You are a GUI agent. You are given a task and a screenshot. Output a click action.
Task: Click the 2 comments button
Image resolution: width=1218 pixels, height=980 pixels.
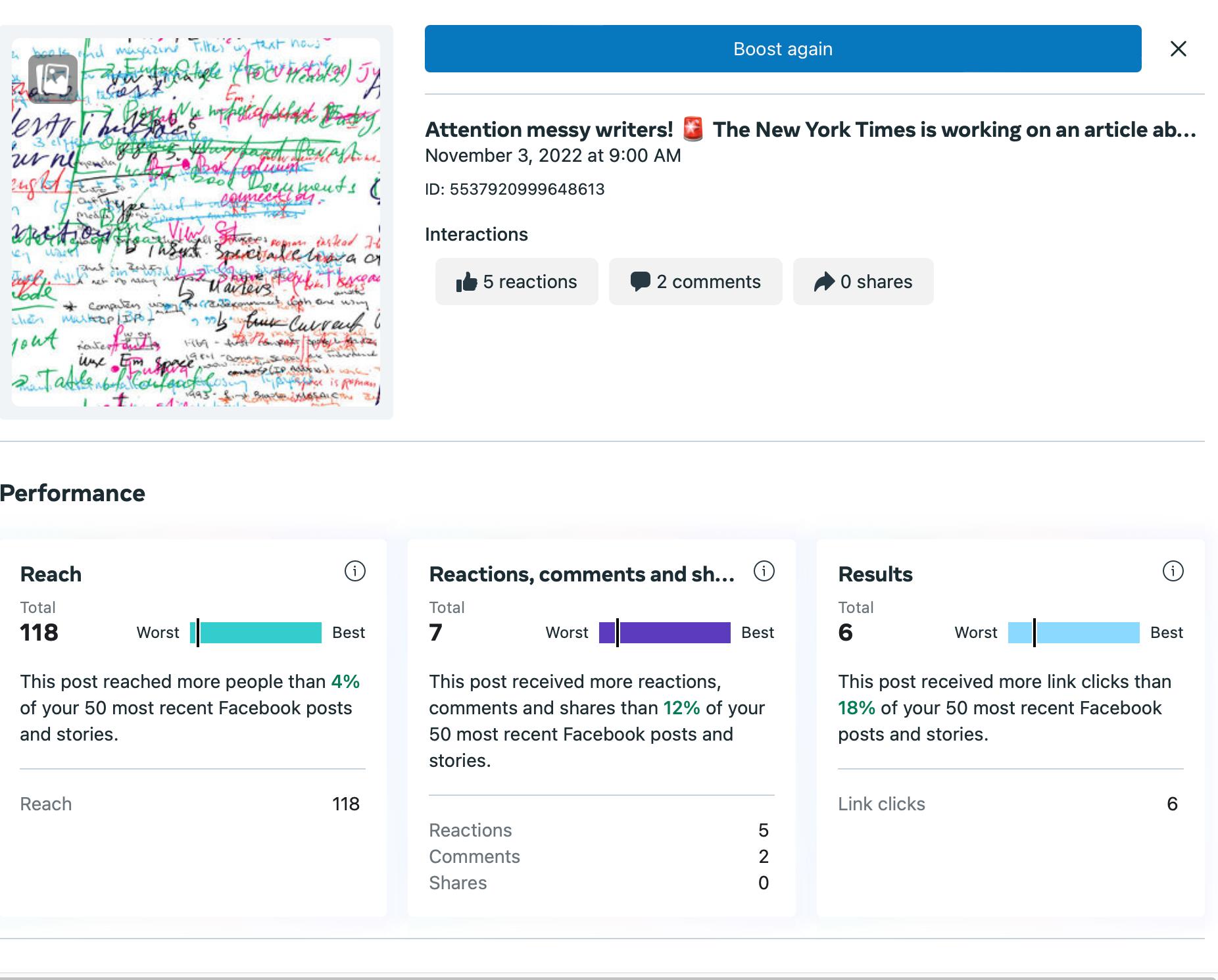696,282
